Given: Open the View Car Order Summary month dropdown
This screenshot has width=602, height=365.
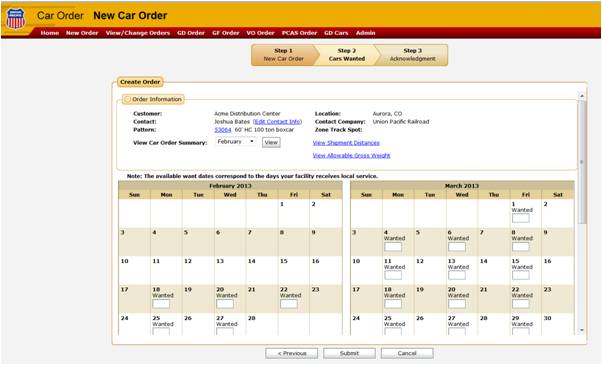Looking at the screenshot, I should [236, 142].
